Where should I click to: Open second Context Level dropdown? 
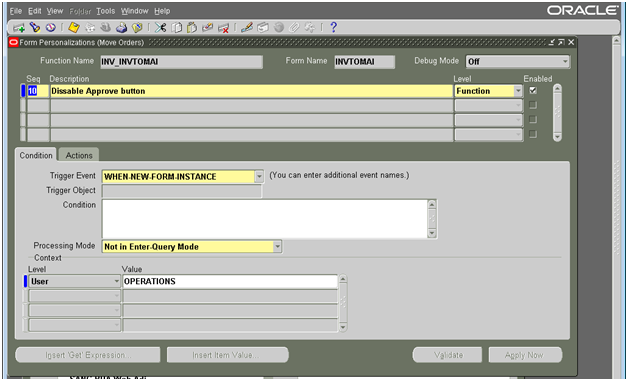click(116, 296)
